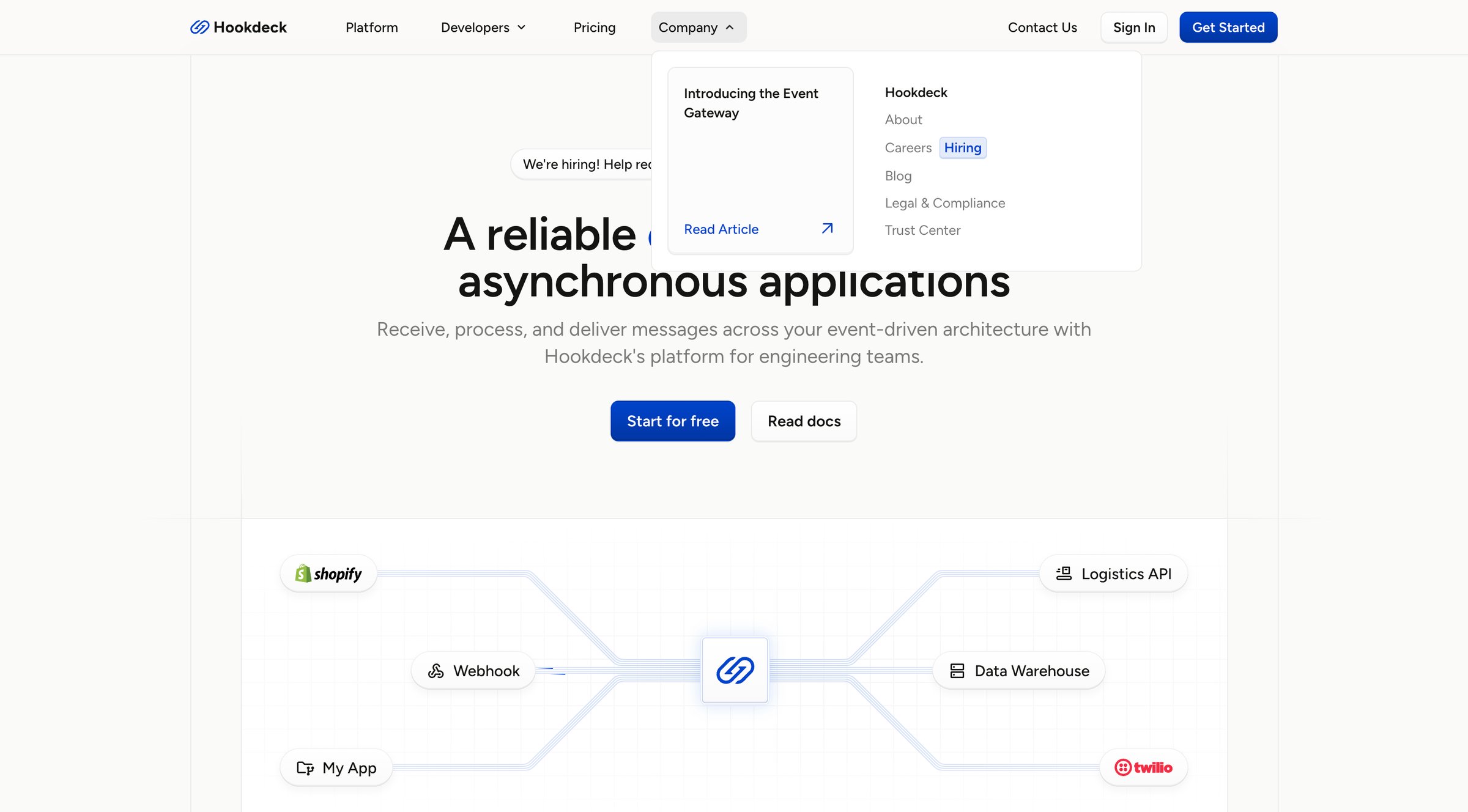Select Careers in Company menu
The width and height of the screenshot is (1468, 812).
[908, 148]
